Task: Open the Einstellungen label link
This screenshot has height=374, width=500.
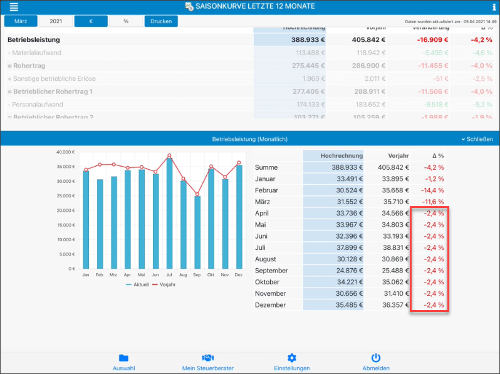Action: pos(292,368)
